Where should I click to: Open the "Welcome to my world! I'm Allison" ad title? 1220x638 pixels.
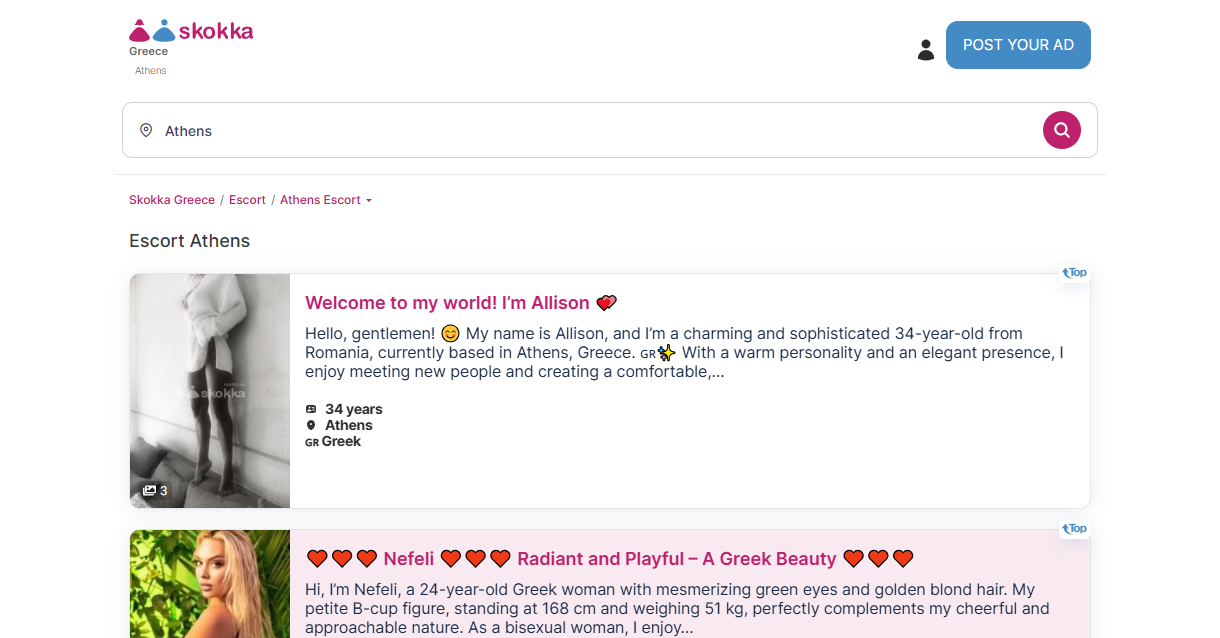coord(447,303)
